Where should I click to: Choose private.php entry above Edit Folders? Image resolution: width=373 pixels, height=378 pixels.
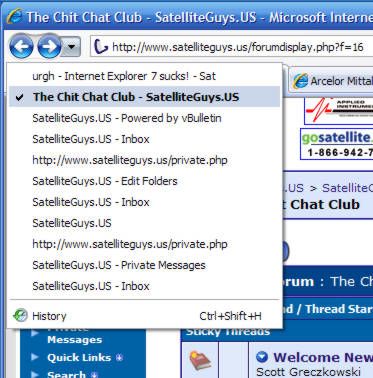[x=144, y=160]
